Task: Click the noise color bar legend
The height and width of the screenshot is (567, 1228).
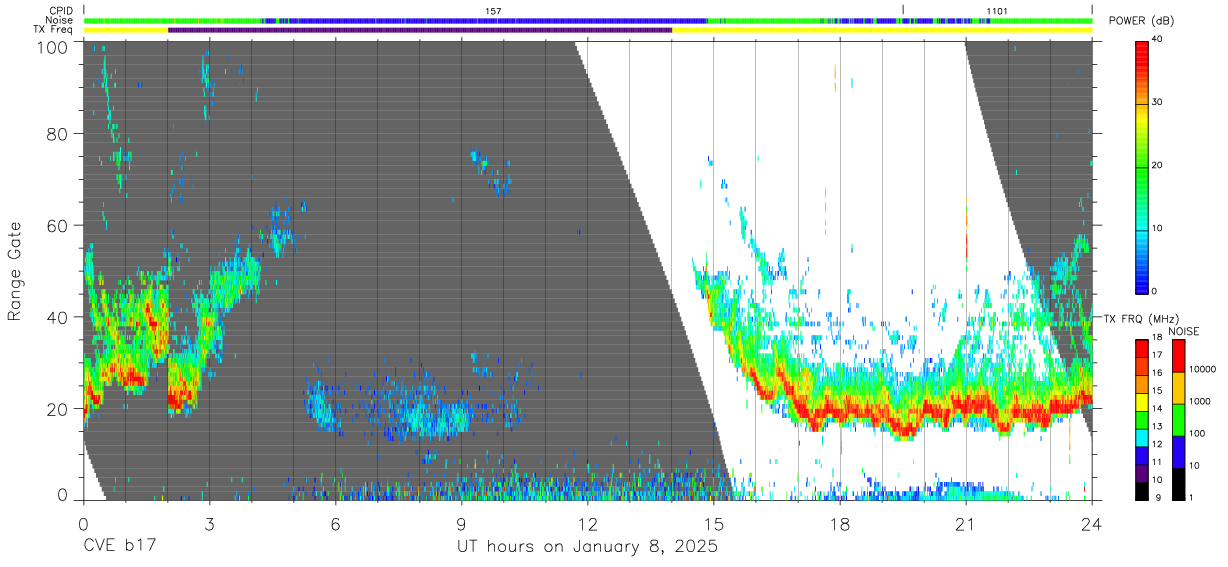Action: tap(1177, 418)
